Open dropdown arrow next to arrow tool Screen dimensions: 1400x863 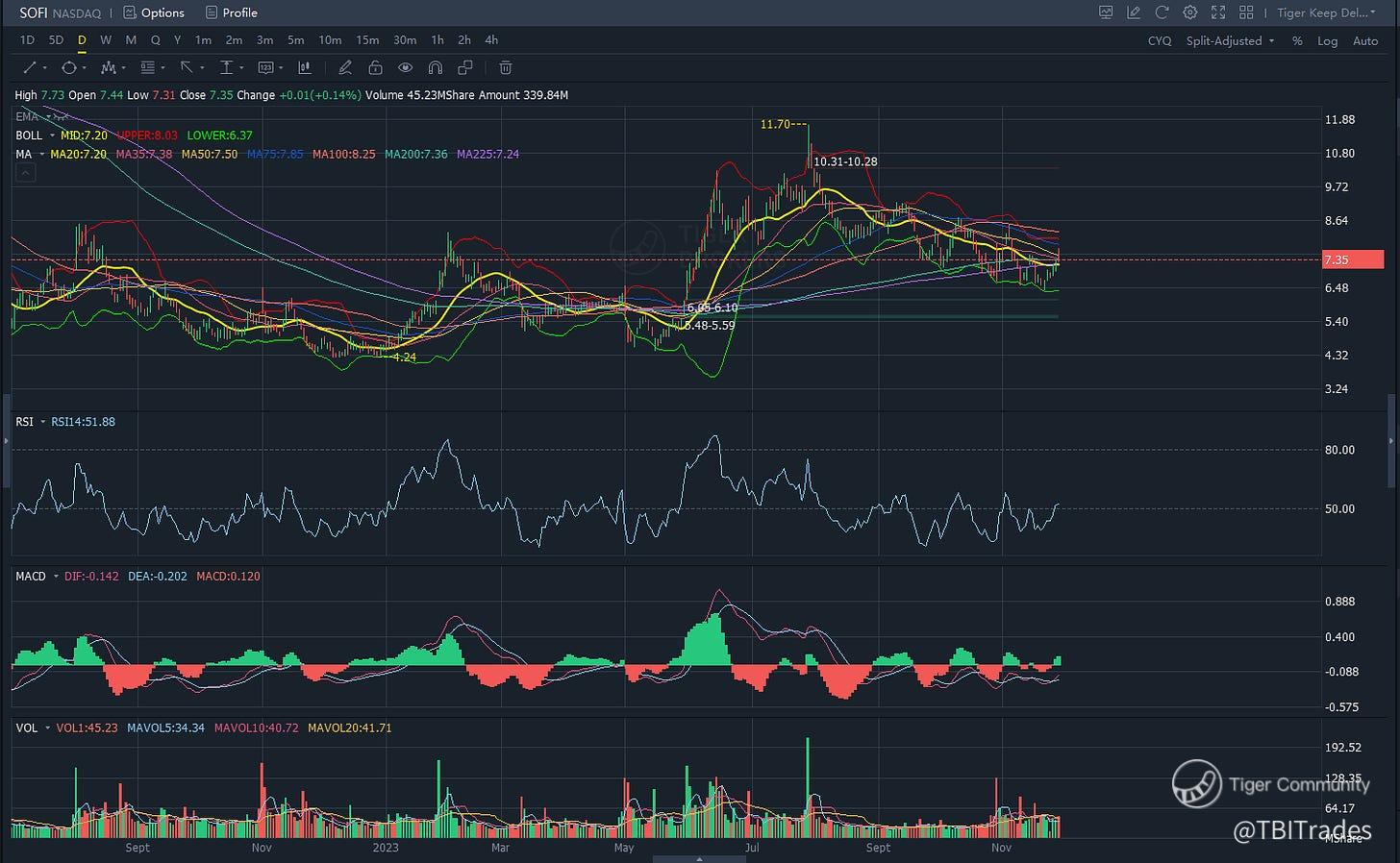pos(202,68)
